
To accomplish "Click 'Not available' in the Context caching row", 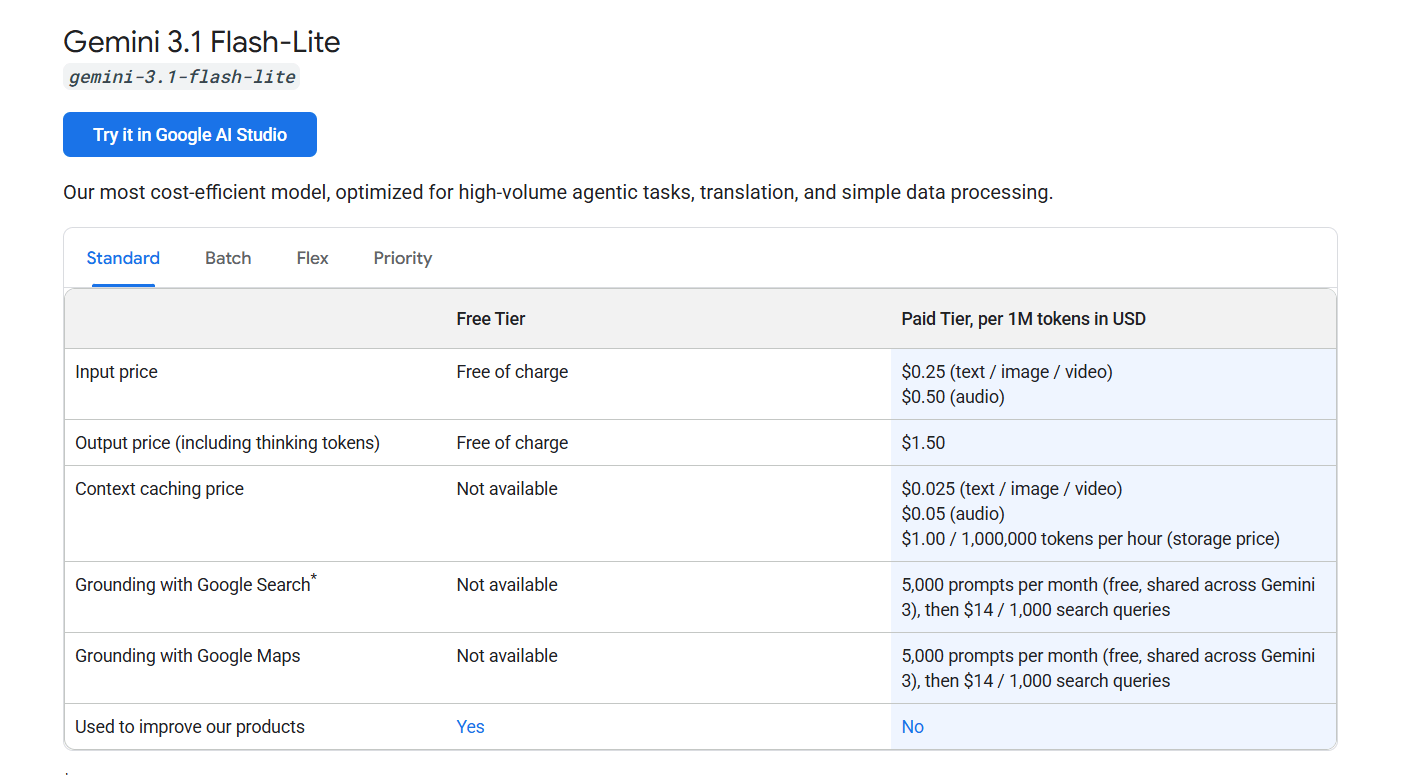I will [x=507, y=489].
